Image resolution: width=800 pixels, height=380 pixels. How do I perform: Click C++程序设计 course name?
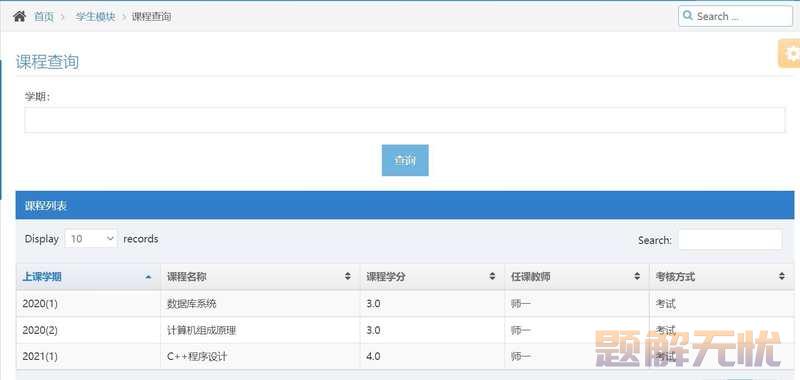[x=197, y=357]
